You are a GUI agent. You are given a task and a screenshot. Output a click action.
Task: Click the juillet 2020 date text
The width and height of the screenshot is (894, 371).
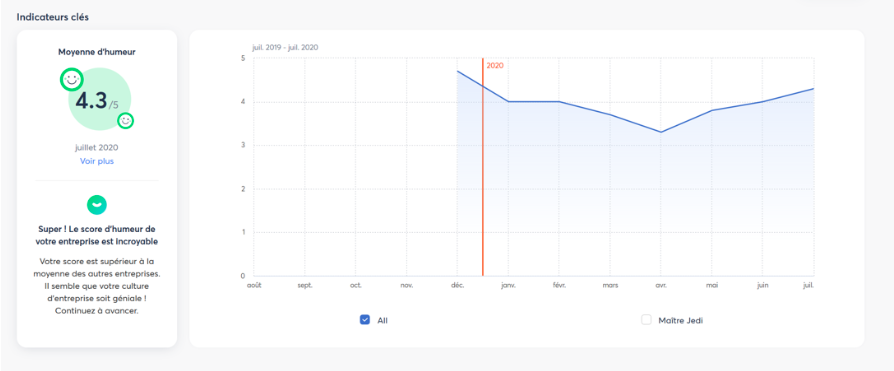96,148
